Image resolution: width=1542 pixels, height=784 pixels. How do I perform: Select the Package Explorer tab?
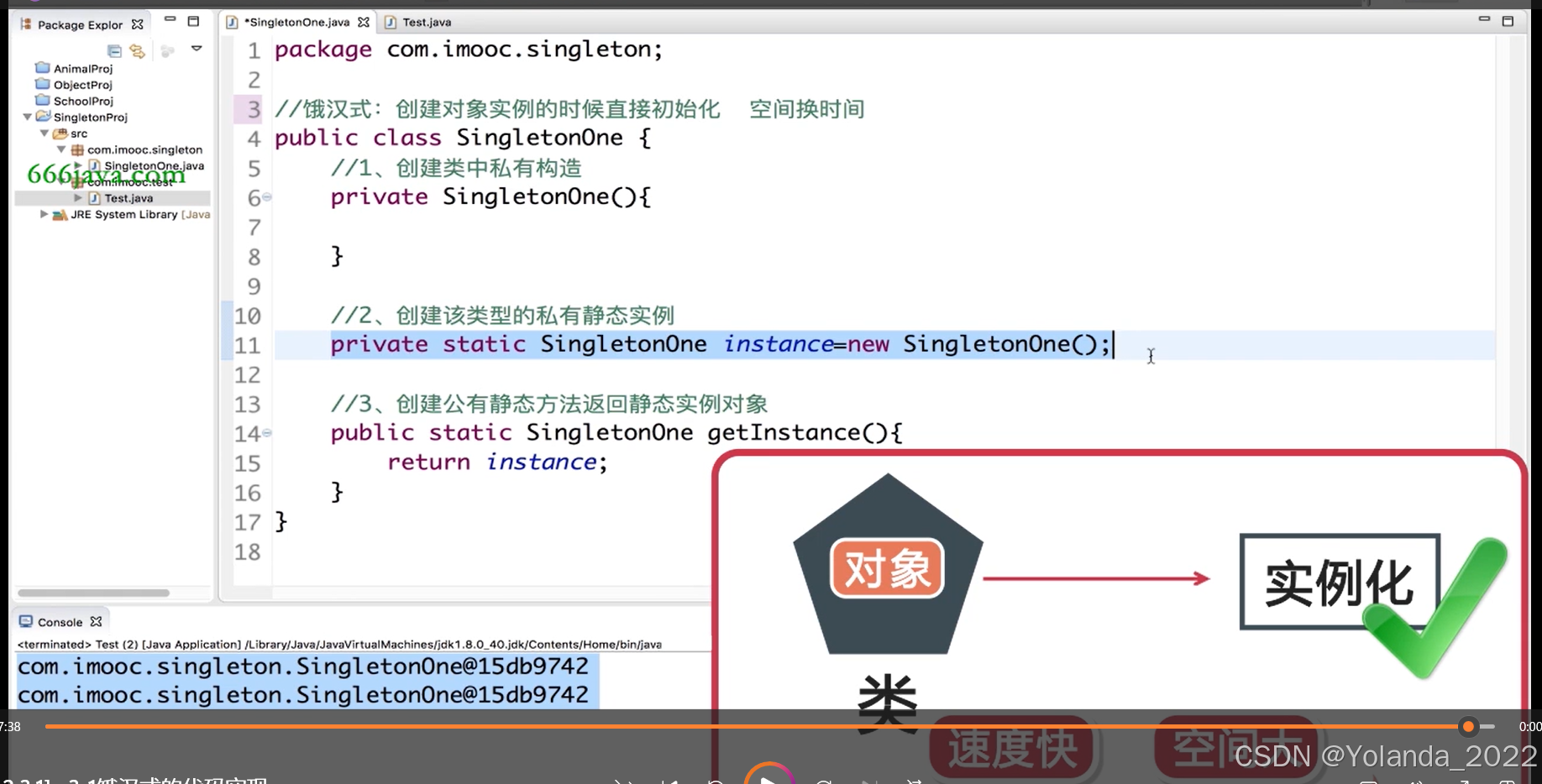[x=80, y=24]
